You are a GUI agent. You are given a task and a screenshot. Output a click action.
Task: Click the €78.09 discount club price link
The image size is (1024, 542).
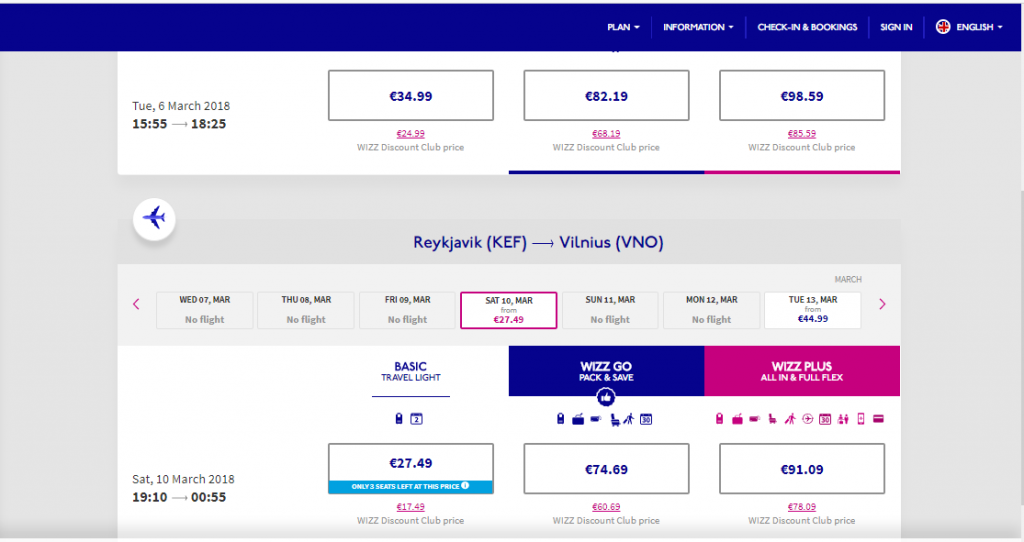(x=802, y=507)
